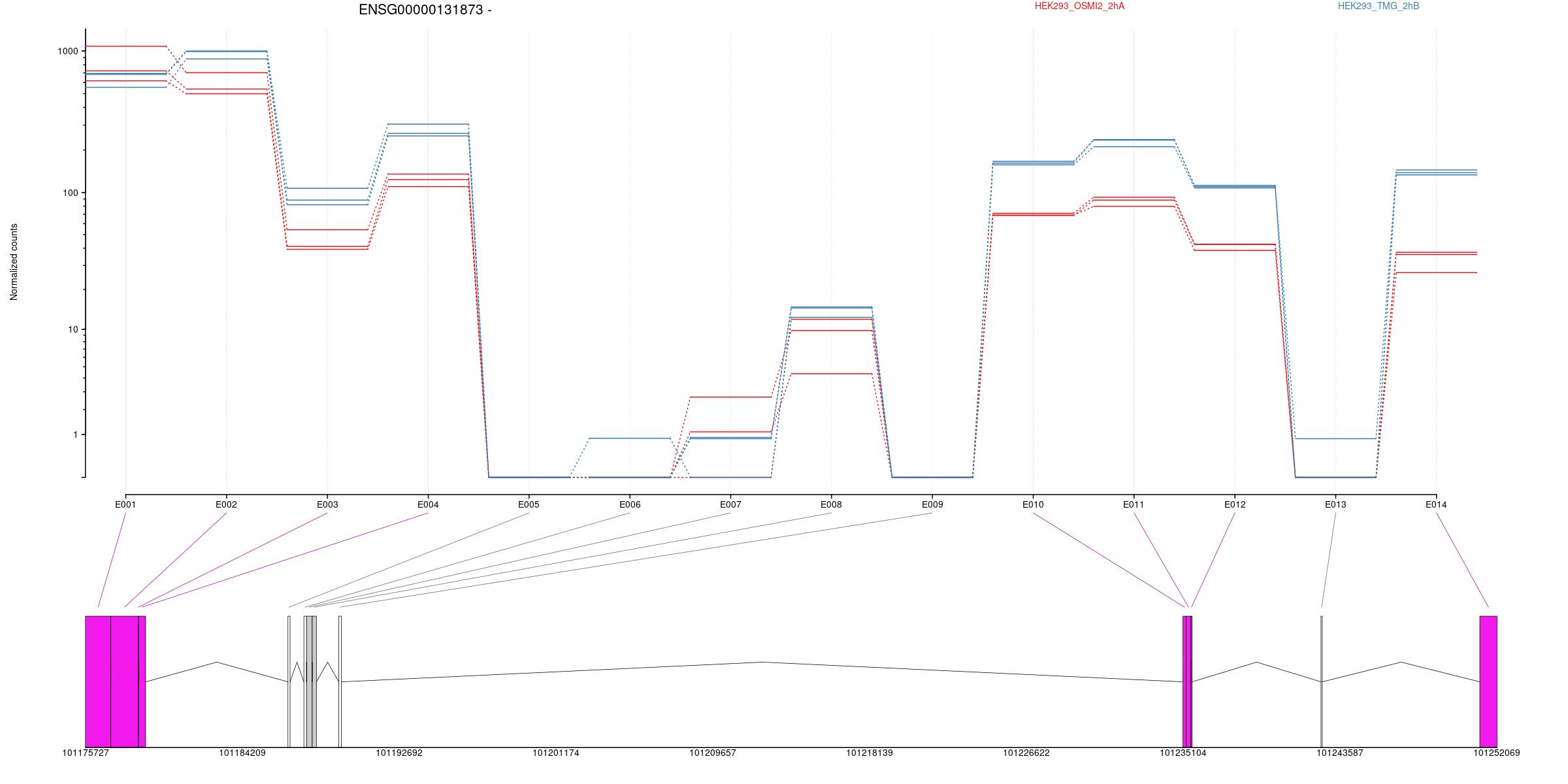Click exon label E007

(730, 504)
